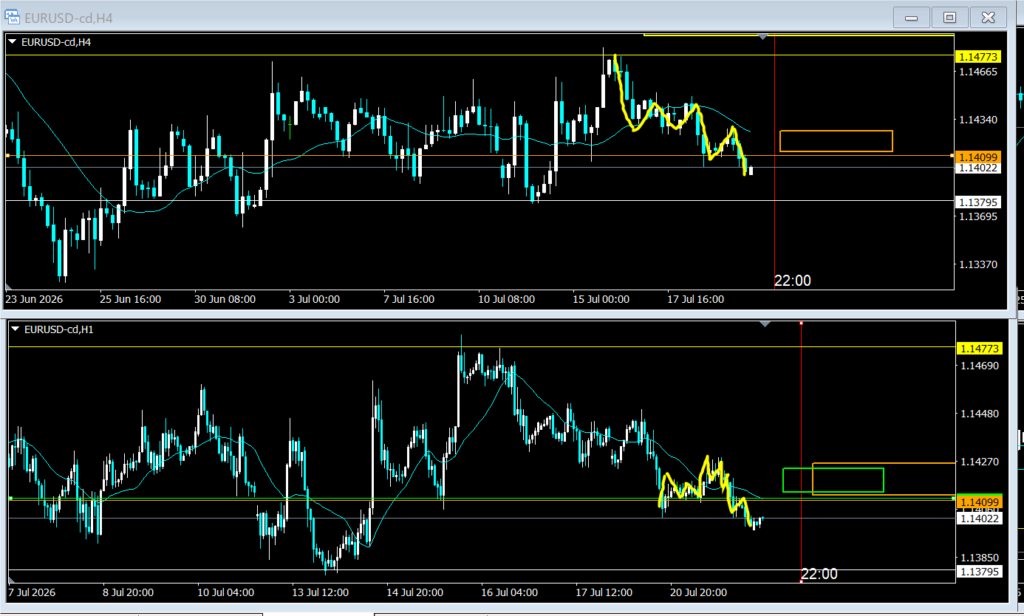Click the 8 Jul 20:00 time label

click(x=128, y=592)
